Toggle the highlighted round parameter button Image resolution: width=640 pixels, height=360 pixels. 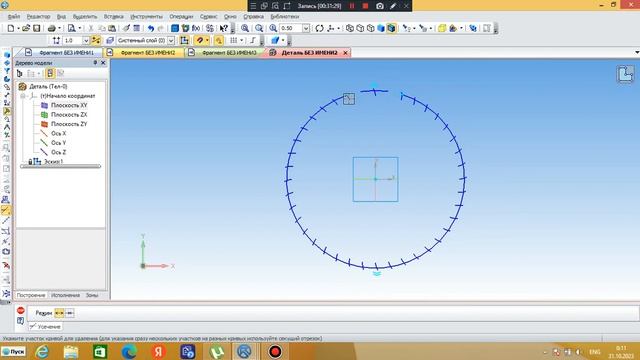[218, 40]
